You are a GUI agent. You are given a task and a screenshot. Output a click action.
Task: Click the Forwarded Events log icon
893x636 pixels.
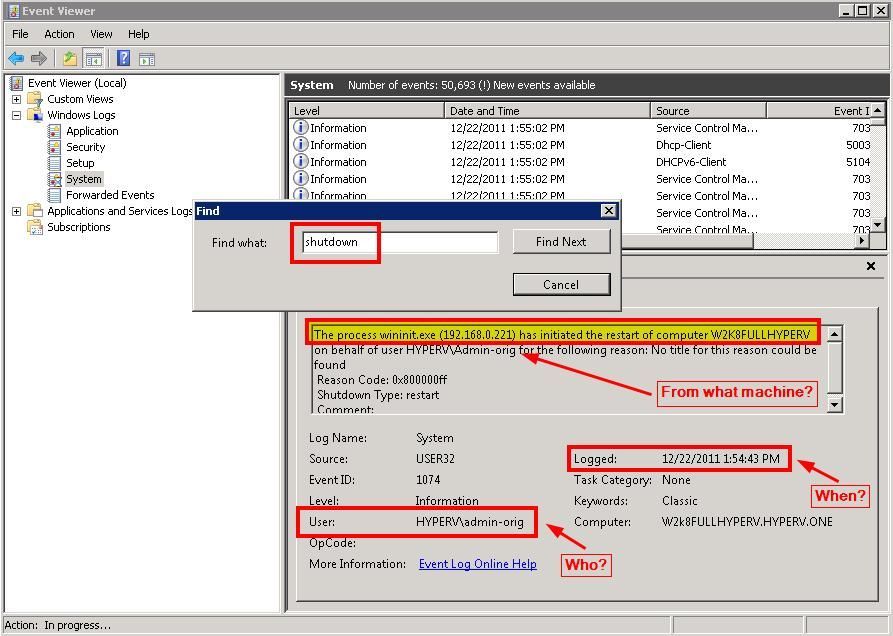point(54,195)
